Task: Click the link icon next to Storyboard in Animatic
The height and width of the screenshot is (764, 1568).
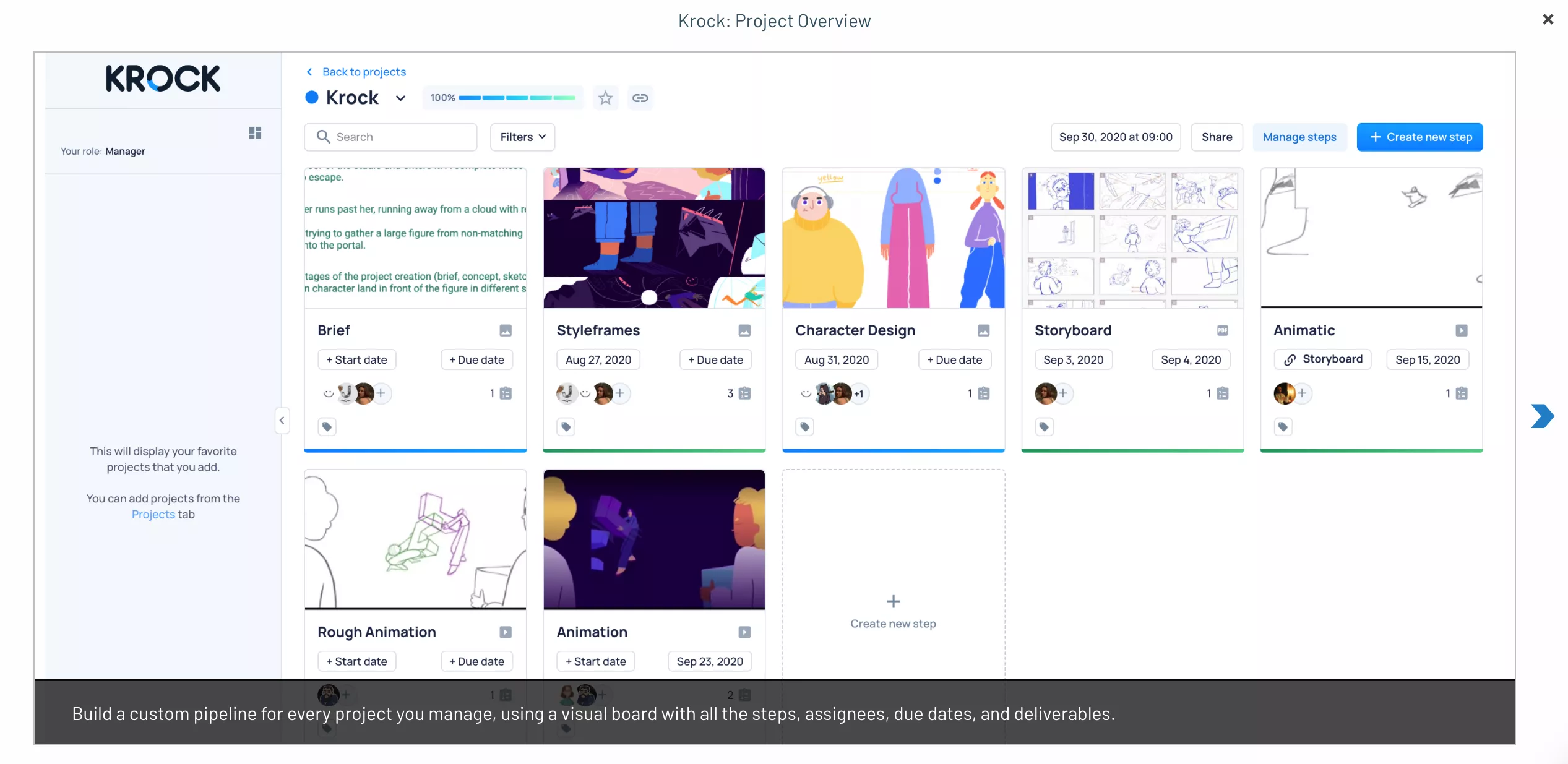Action: point(1291,359)
